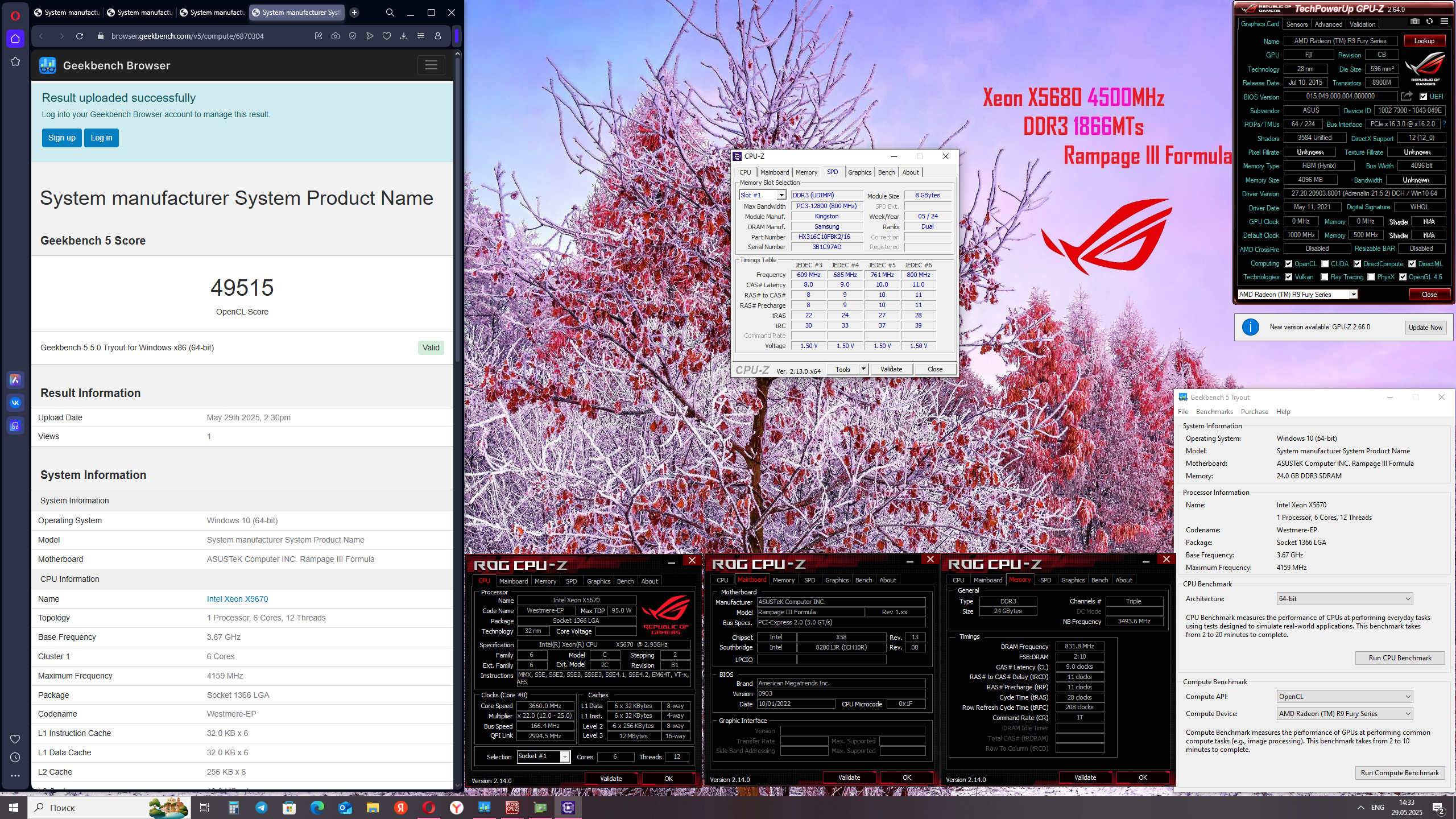The height and width of the screenshot is (819, 1456).
Task: Click the Bus Interface question mark in GPU-Z
Action: click(x=1444, y=124)
